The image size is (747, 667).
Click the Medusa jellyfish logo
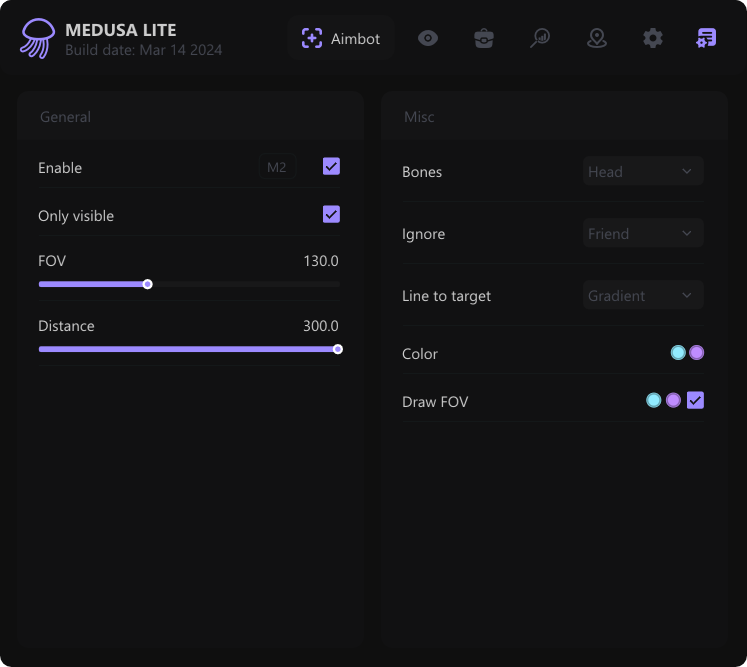[38, 38]
